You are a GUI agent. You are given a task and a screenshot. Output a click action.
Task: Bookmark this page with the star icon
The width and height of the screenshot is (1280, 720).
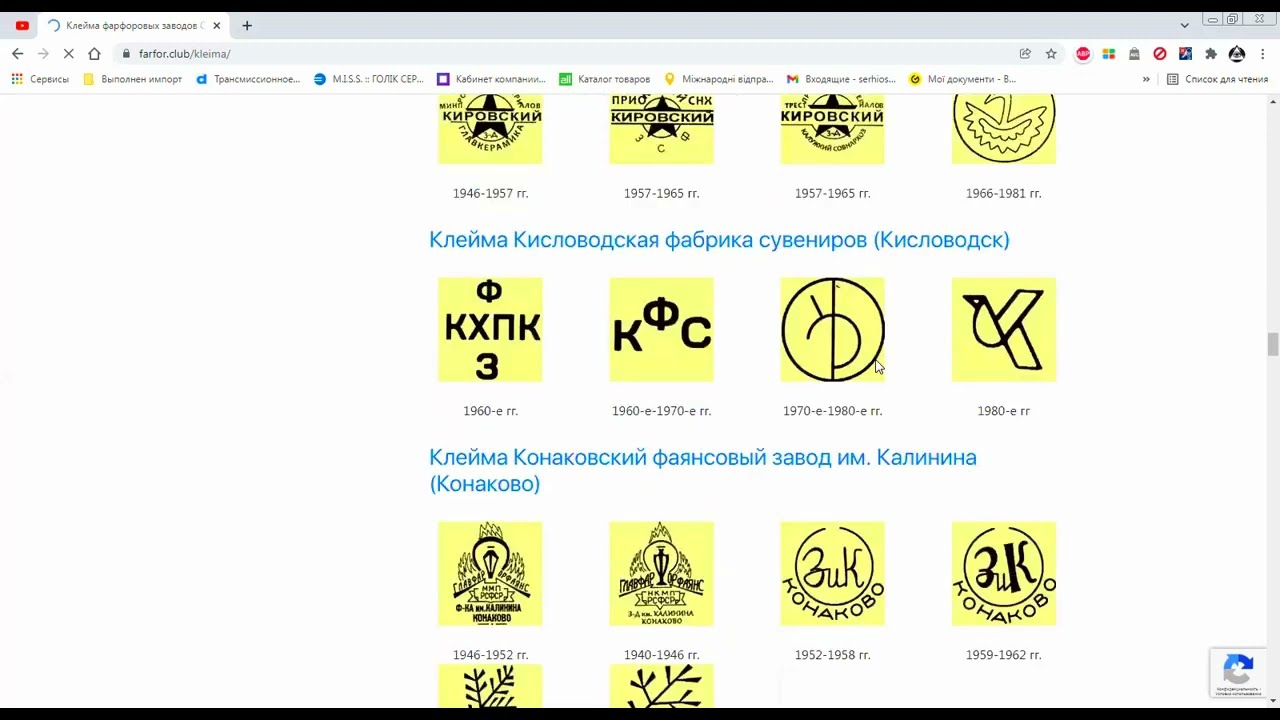(x=1051, y=54)
